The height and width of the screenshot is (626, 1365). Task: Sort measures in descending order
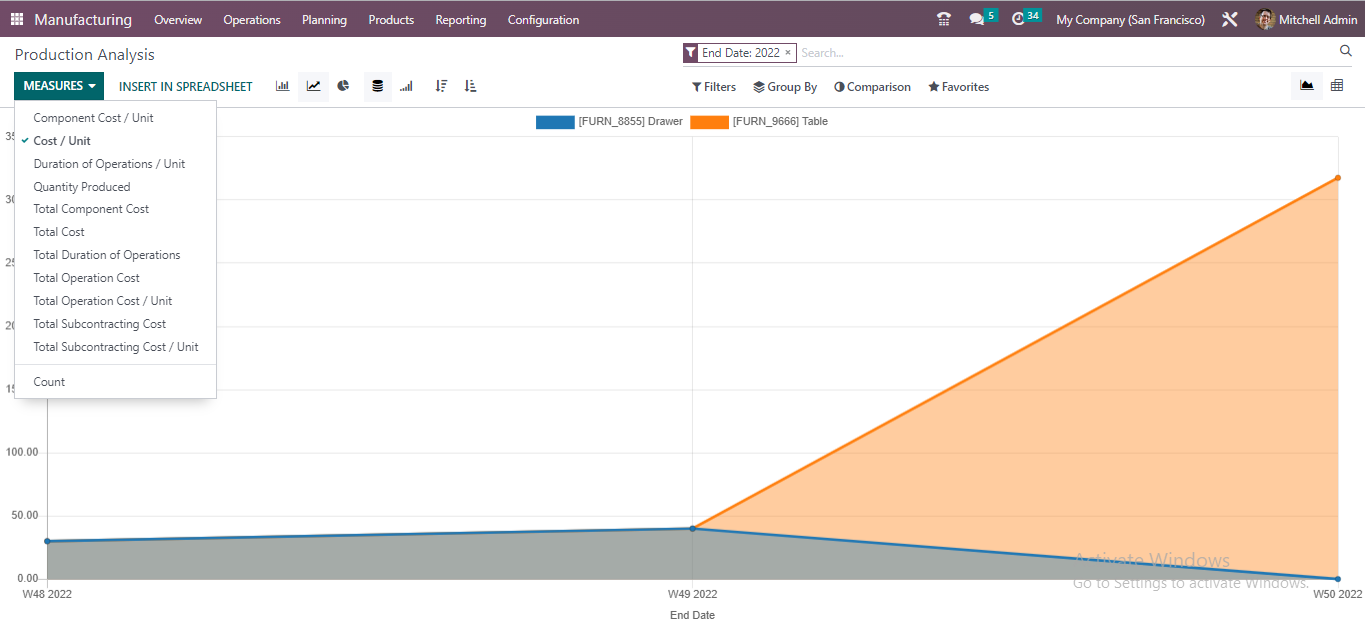pyautogui.click(x=441, y=86)
